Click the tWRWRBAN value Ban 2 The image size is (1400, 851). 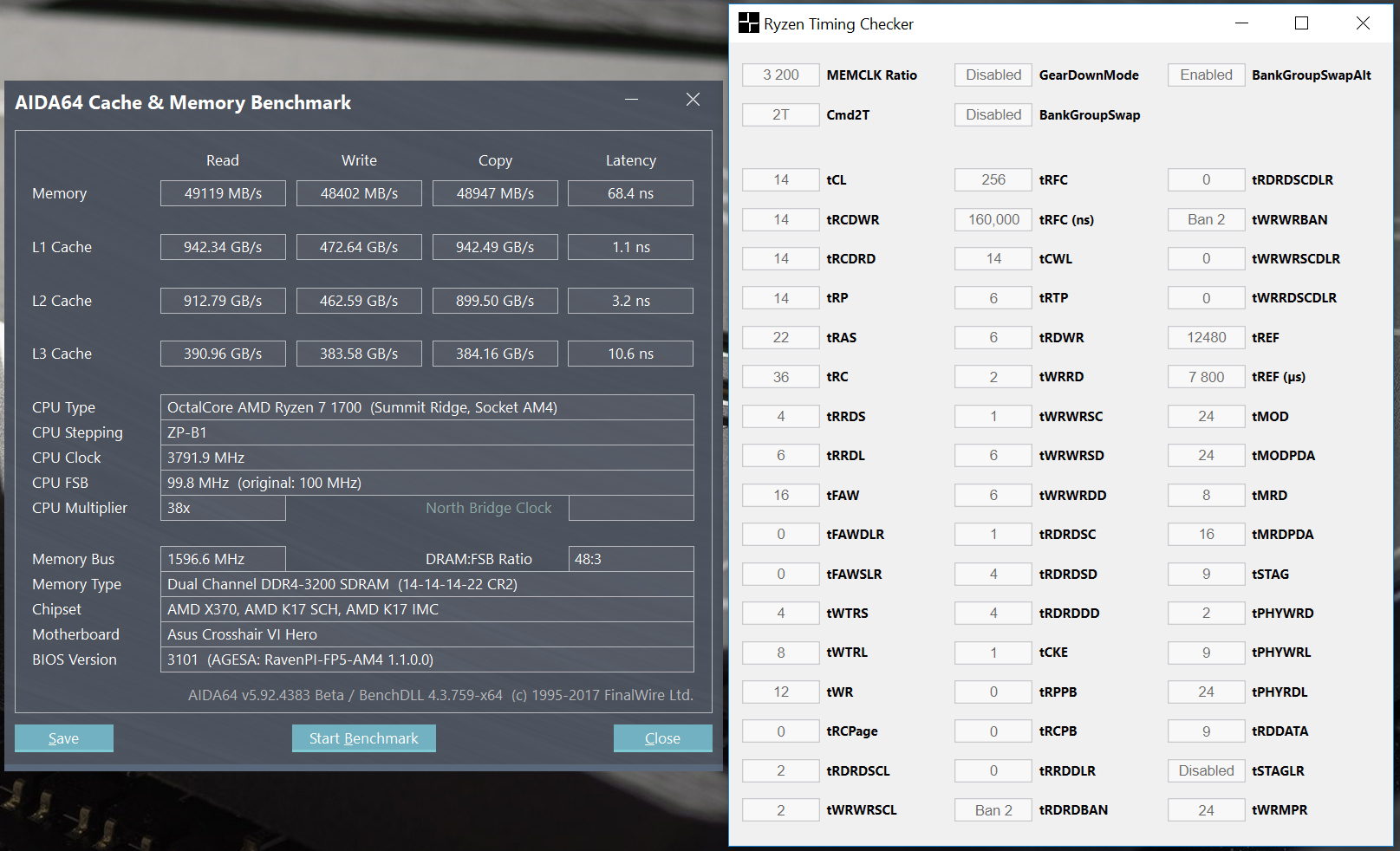click(1207, 219)
